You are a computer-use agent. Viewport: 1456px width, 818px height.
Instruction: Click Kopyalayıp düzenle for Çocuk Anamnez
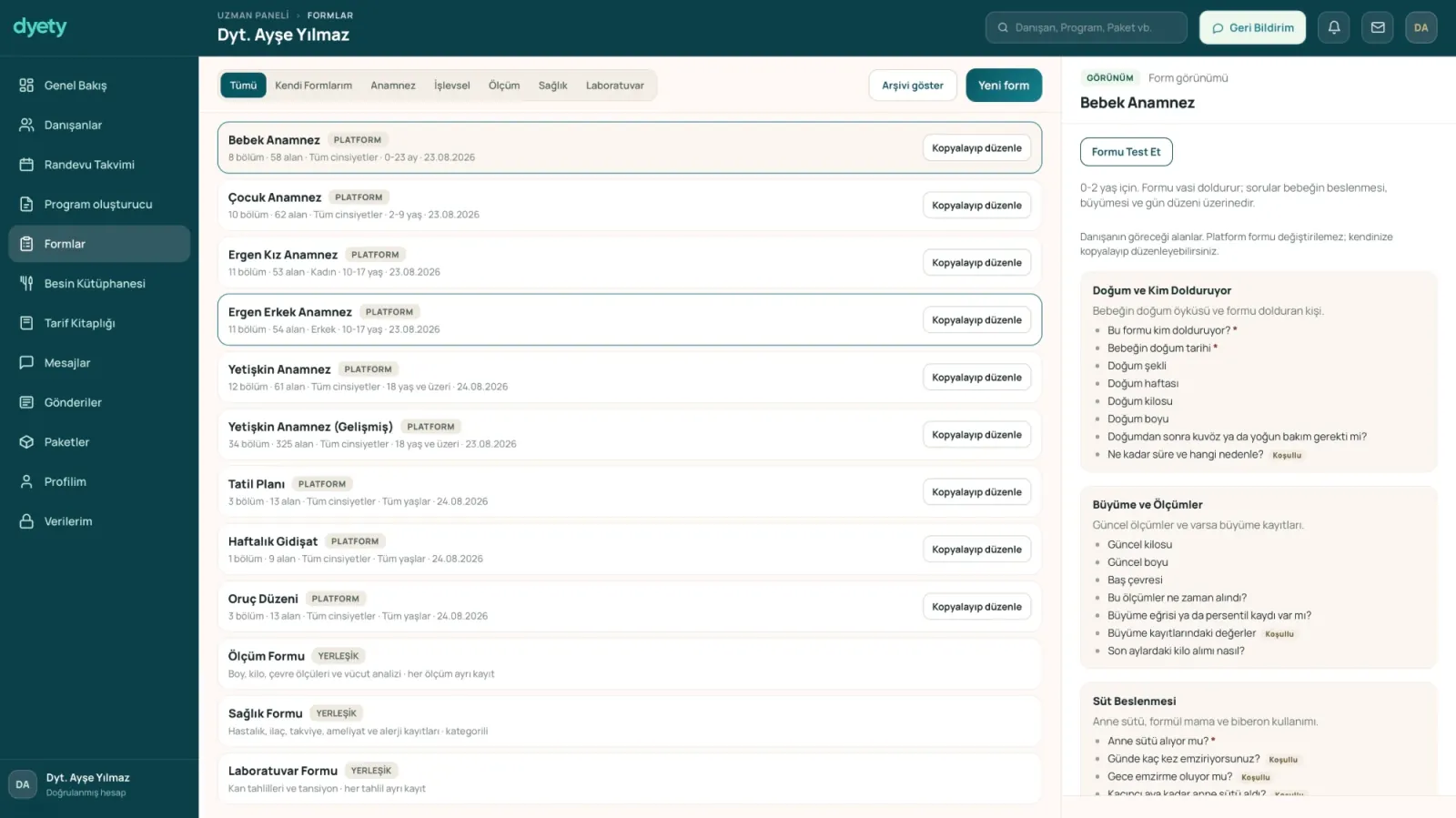tap(976, 206)
